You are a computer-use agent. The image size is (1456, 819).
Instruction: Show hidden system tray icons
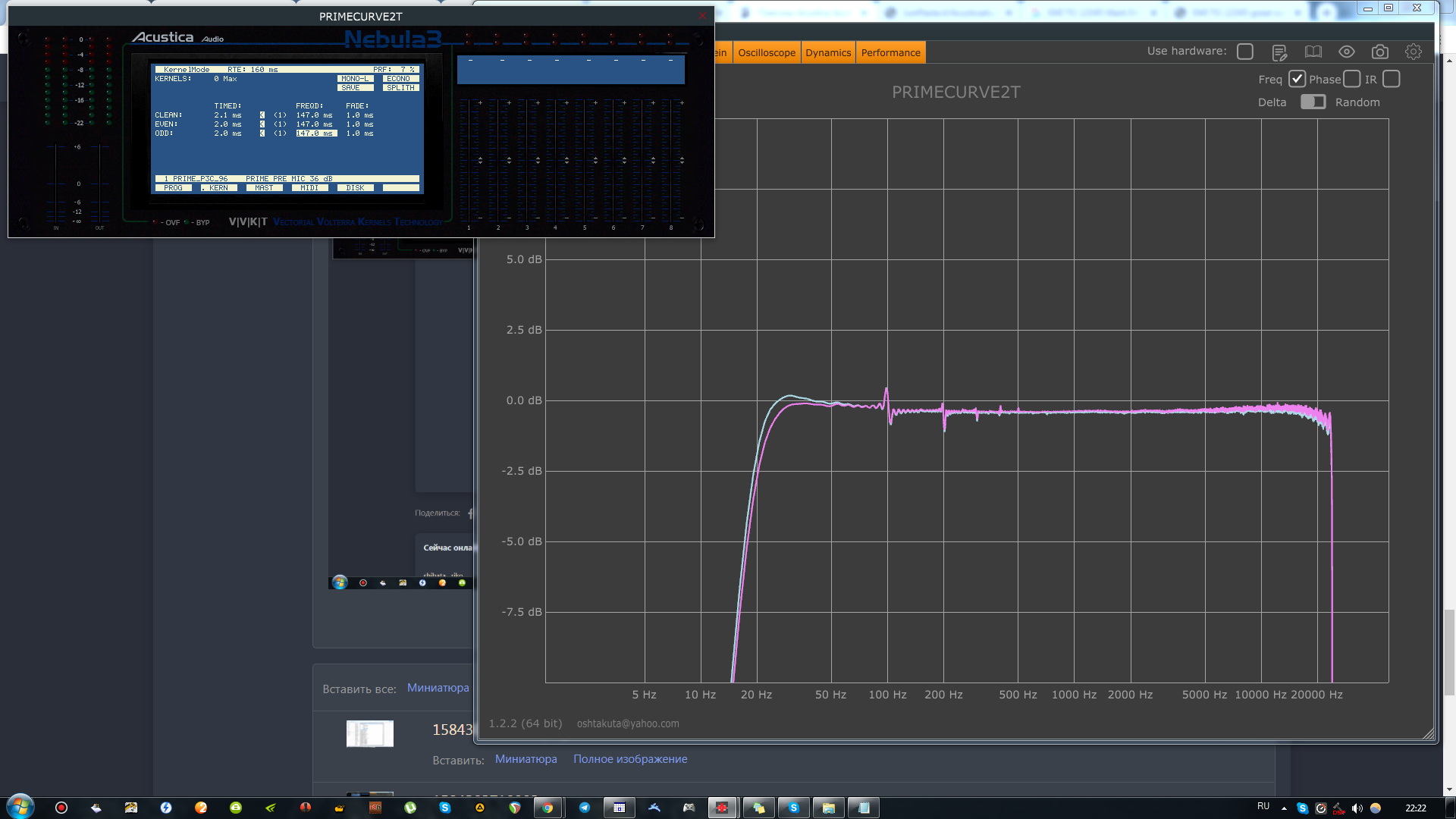1284,808
